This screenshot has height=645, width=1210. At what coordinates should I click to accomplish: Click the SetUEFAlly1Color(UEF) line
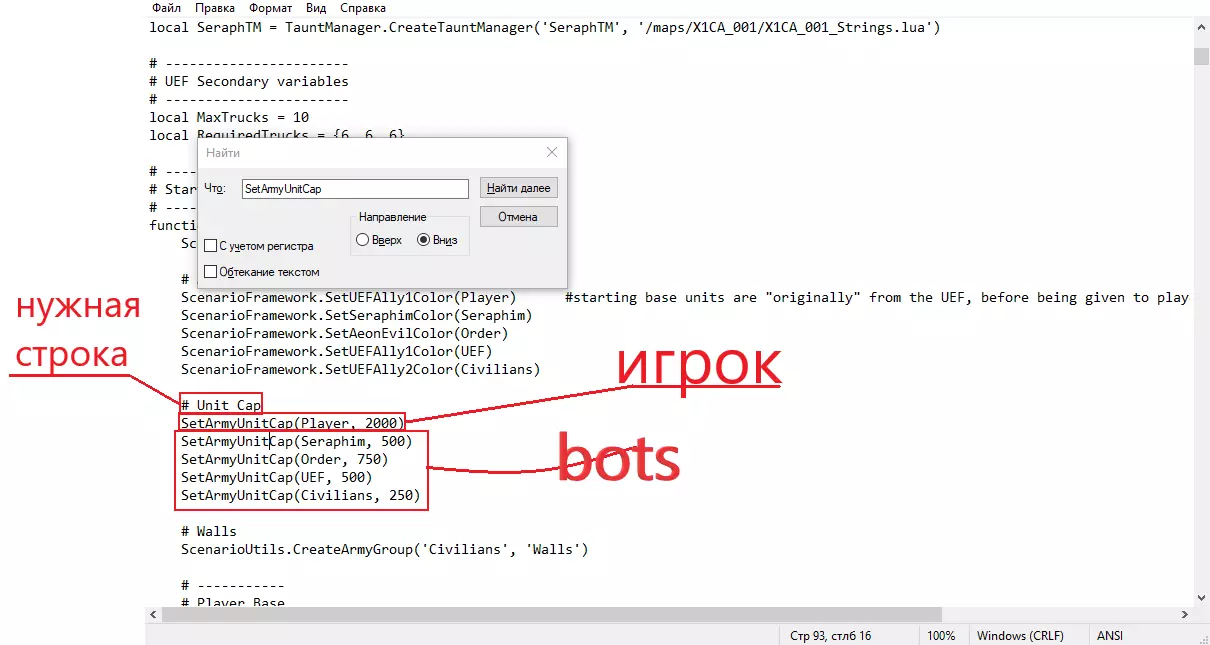(x=337, y=351)
